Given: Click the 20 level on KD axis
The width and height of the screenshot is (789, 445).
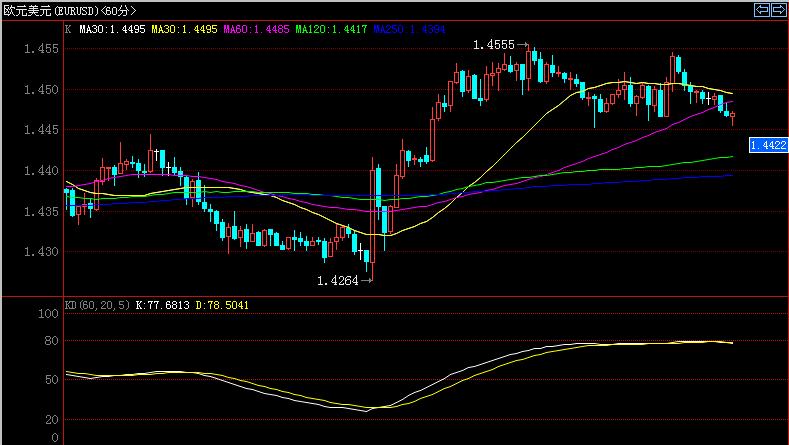Looking at the screenshot, I should pos(51,419).
